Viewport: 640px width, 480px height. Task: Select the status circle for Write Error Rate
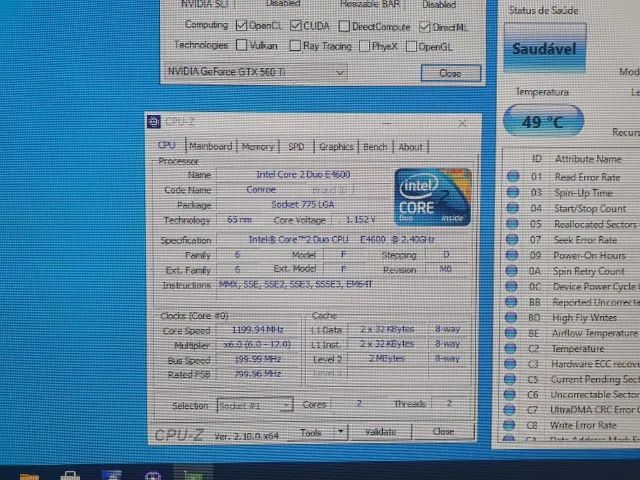[x=509, y=425]
